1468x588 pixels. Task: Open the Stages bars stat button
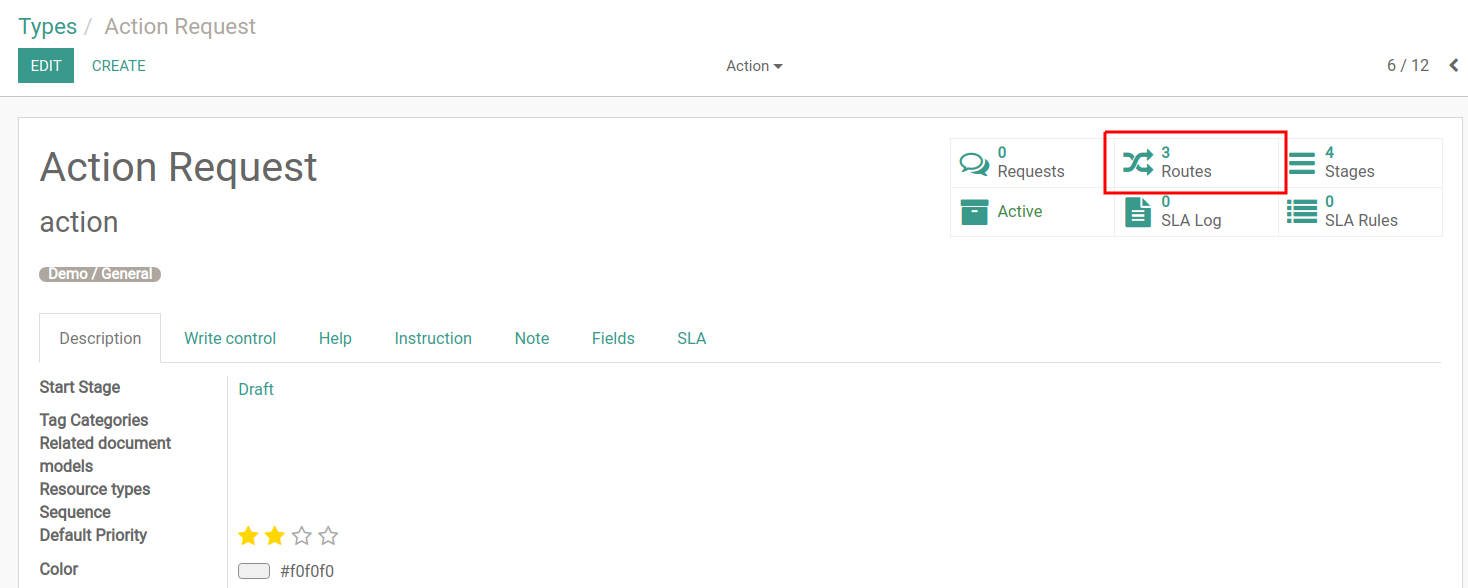coord(1360,163)
